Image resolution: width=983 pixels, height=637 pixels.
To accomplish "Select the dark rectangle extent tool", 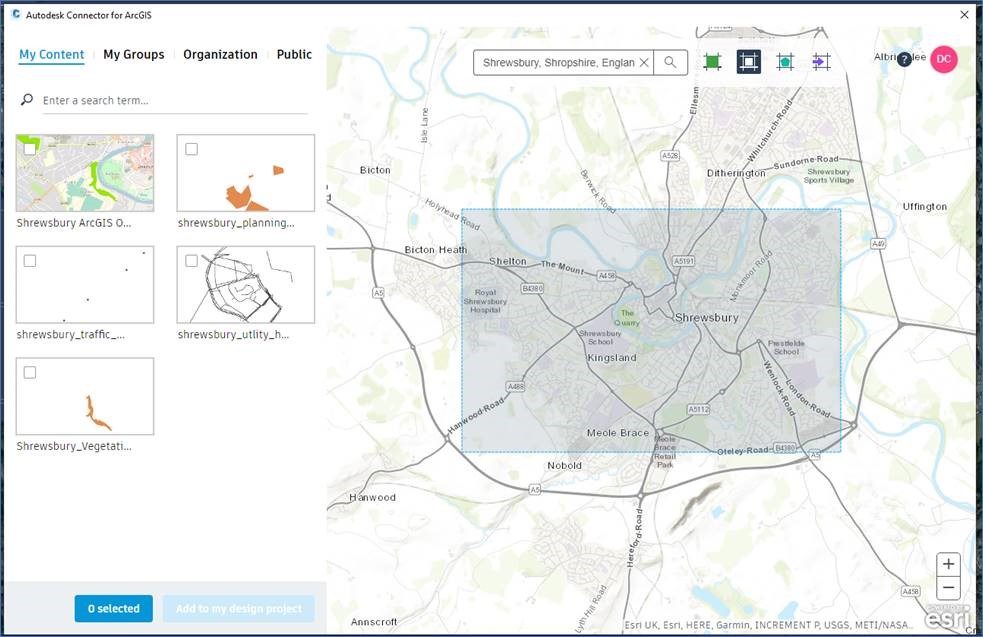I will pyautogui.click(x=749, y=61).
